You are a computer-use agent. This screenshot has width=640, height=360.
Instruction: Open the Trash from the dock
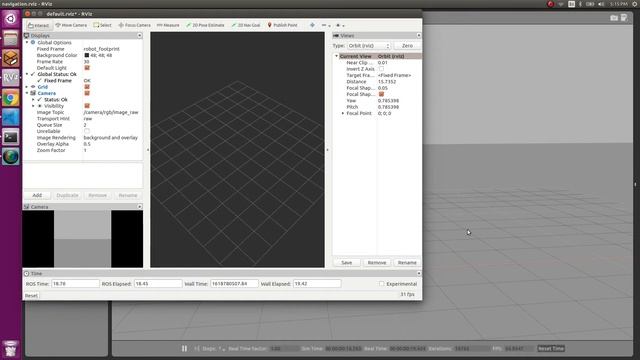[11, 349]
